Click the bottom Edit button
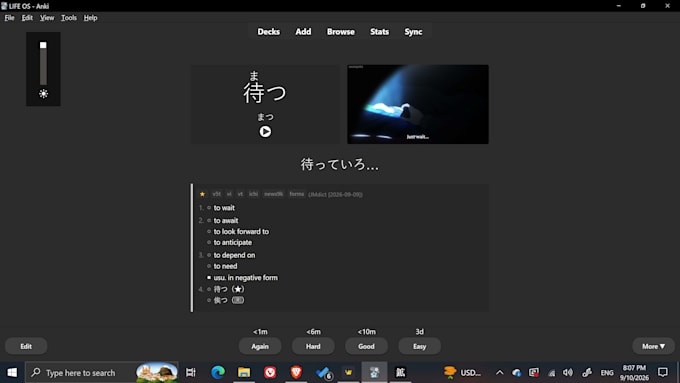The width and height of the screenshot is (680, 383). (x=26, y=346)
